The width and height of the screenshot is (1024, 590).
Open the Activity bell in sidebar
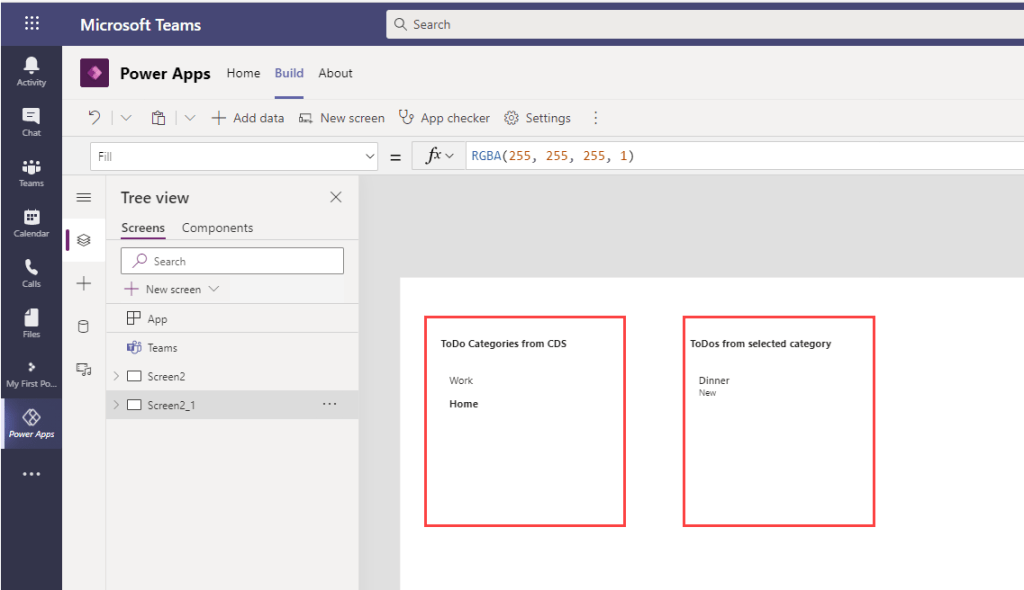coord(31,71)
